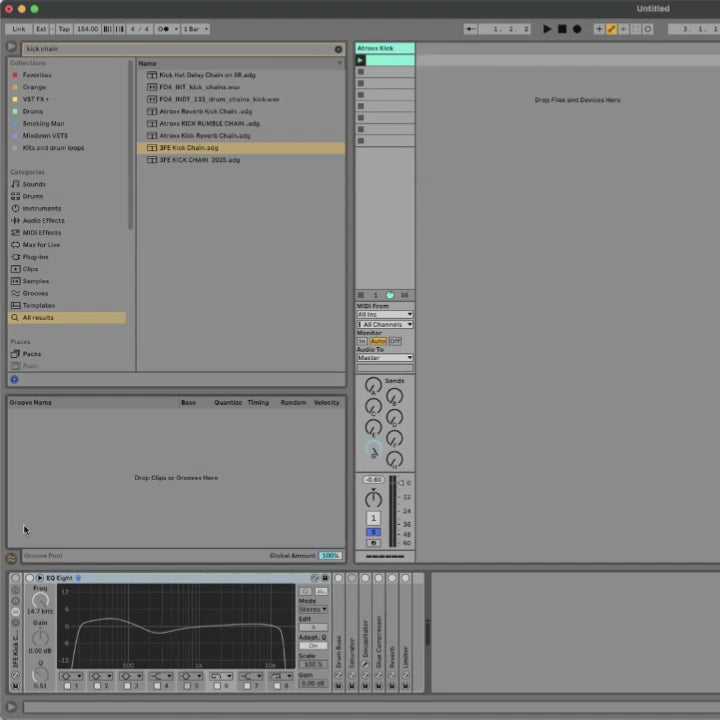Toggle the metronome in the top bar

(x=162, y=29)
